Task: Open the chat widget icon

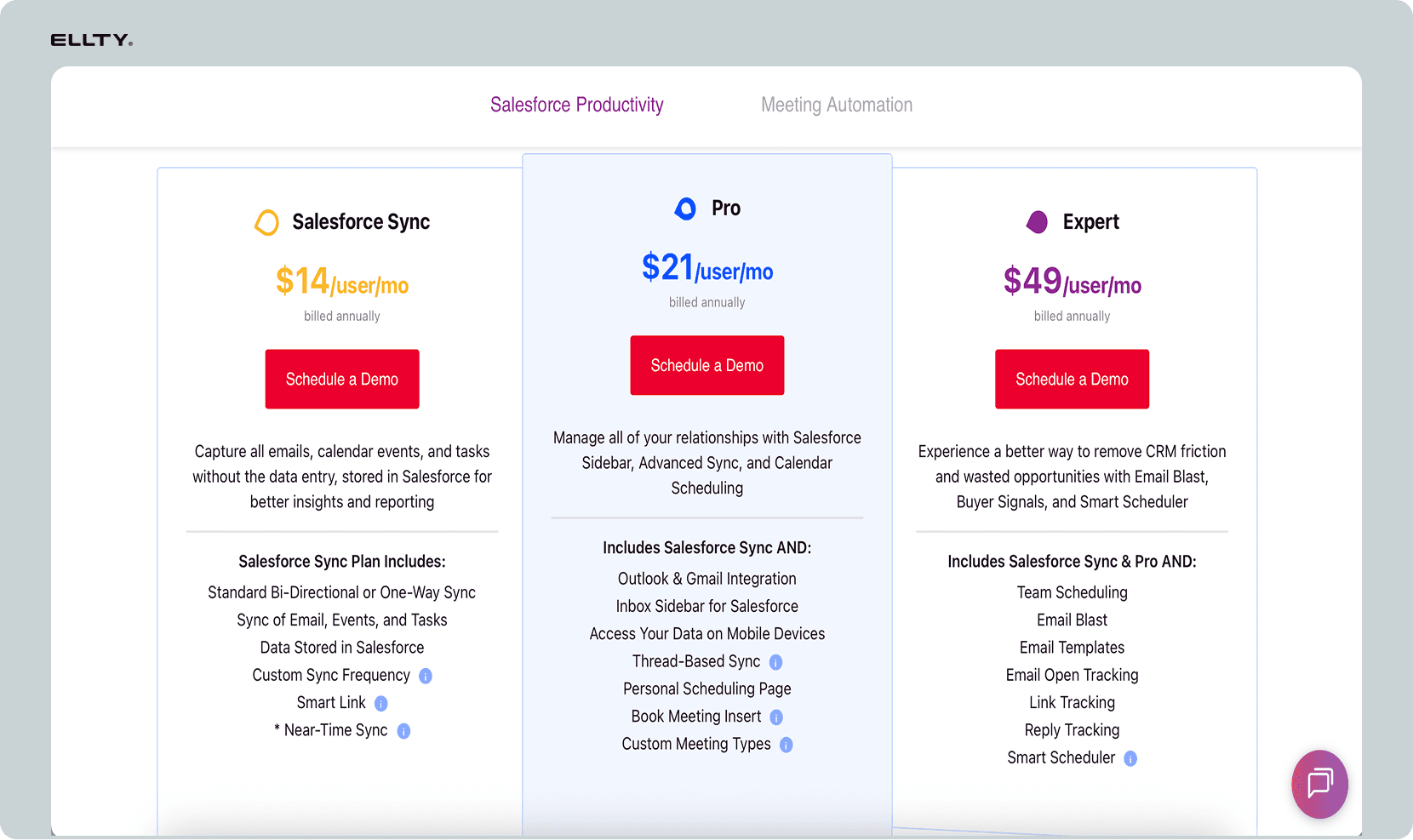Action: pos(1319,784)
